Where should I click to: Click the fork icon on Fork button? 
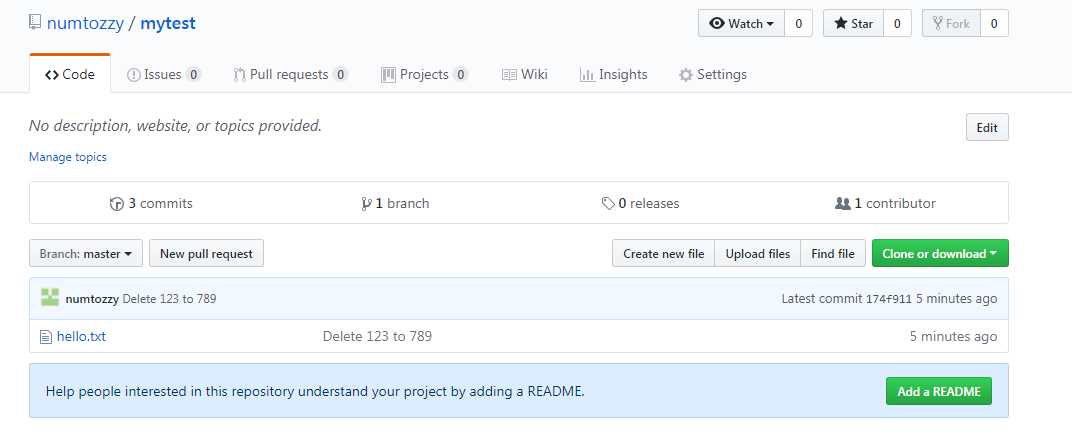point(939,23)
